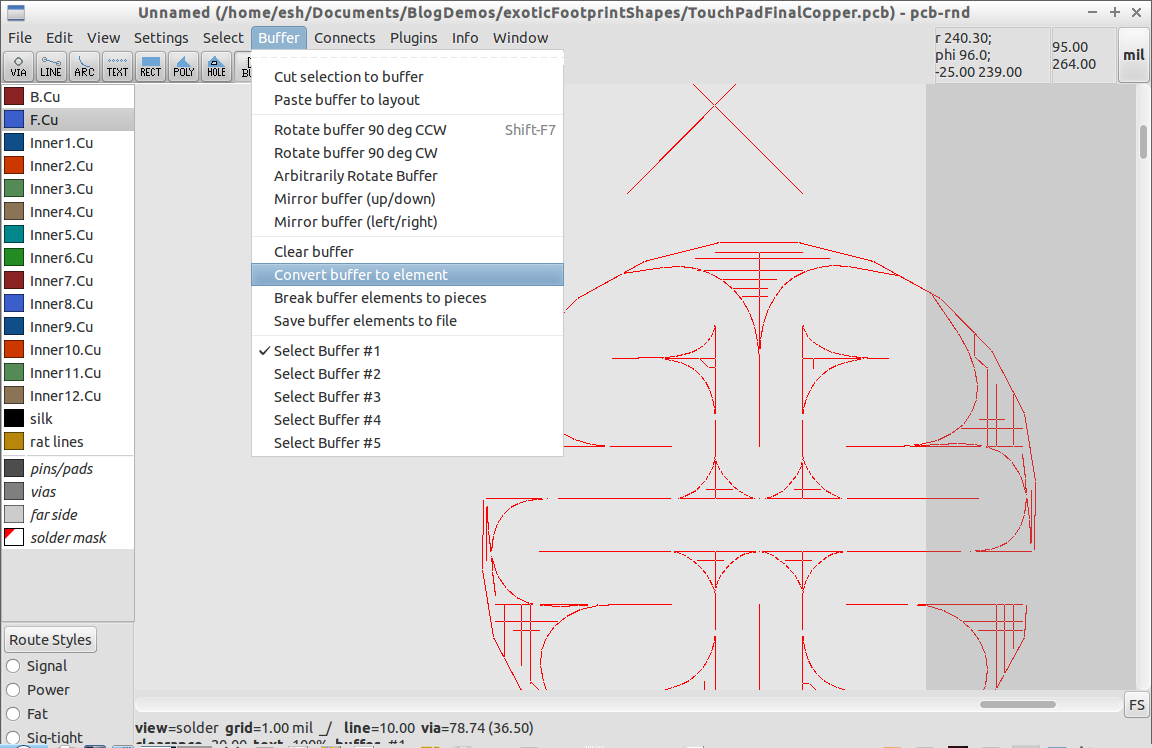Activate the ARC tool
Viewport: 1152px width, 748px height.
point(84,67)
